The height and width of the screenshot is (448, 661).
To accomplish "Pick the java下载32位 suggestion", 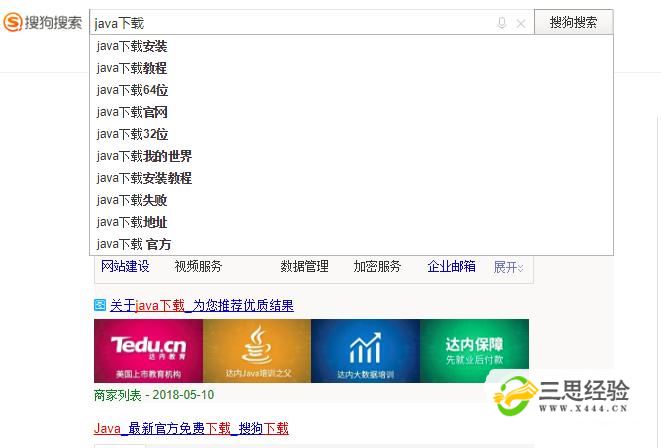I will point(132,134).
